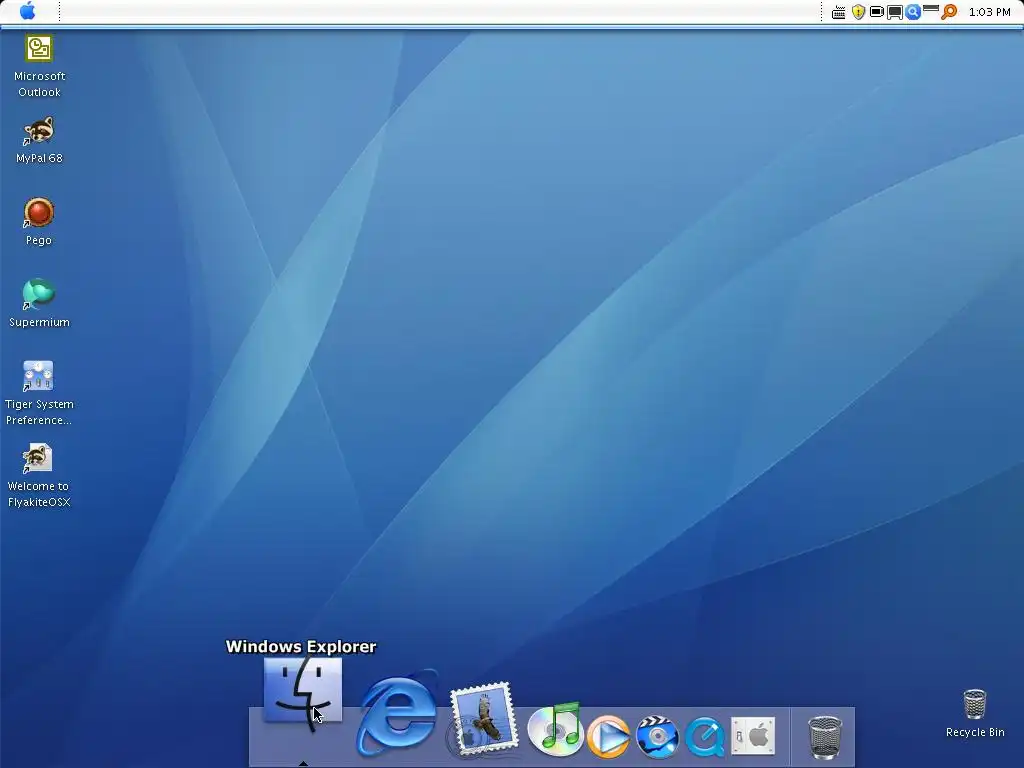Open the Apple logo start menu
The image size is (1024, 768).
coord(27,11)
